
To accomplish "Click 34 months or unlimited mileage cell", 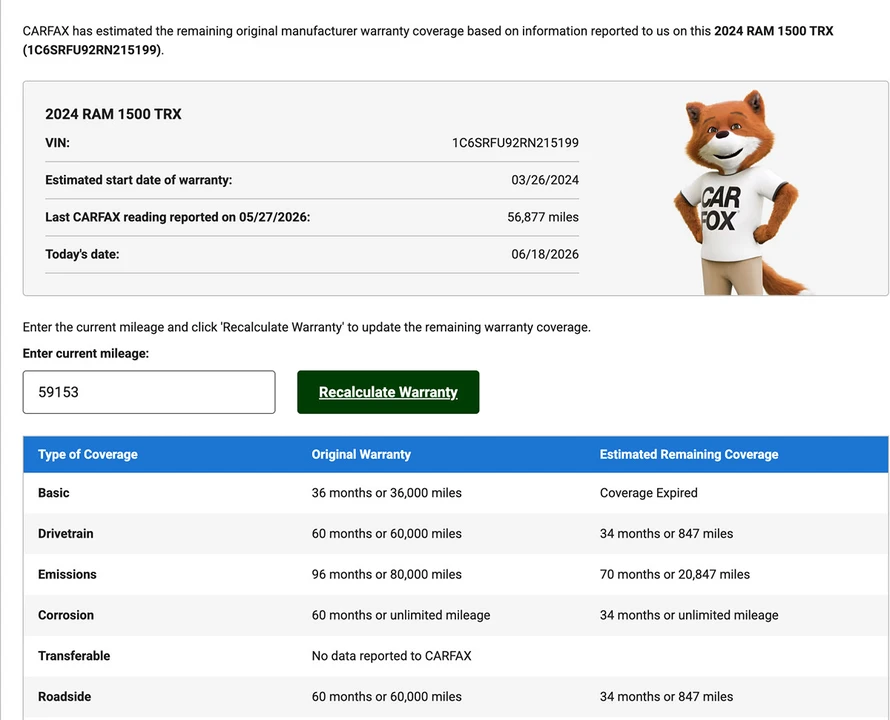I will point(689,615).
